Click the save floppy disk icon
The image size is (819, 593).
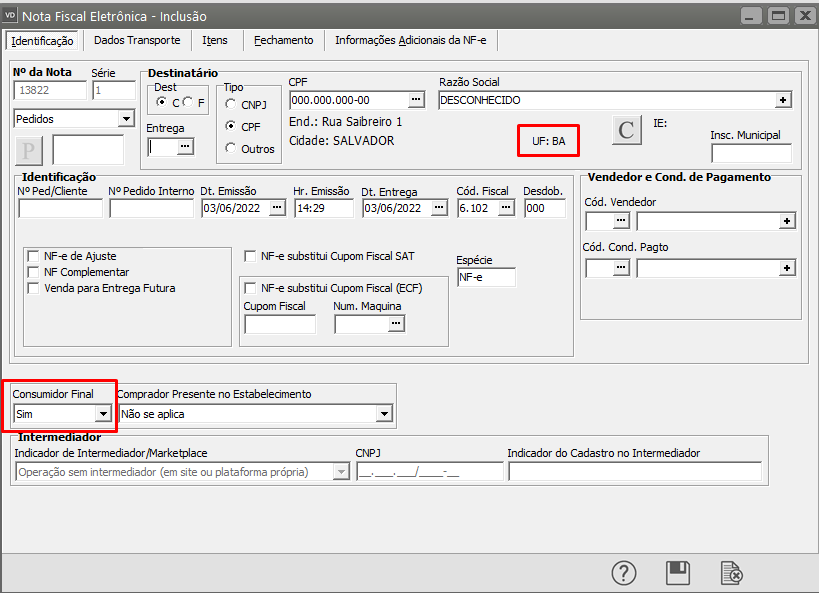click(678, 573)
